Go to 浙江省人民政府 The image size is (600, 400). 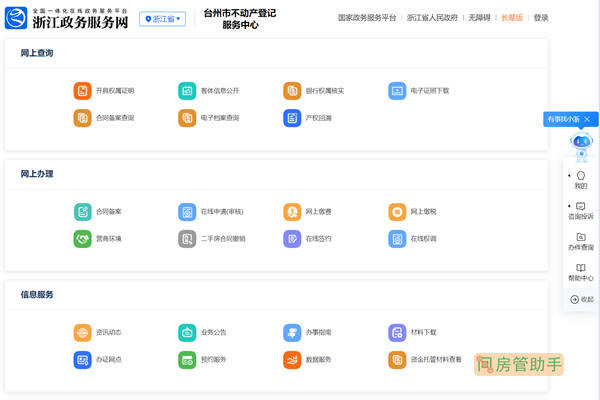(432, 18)
